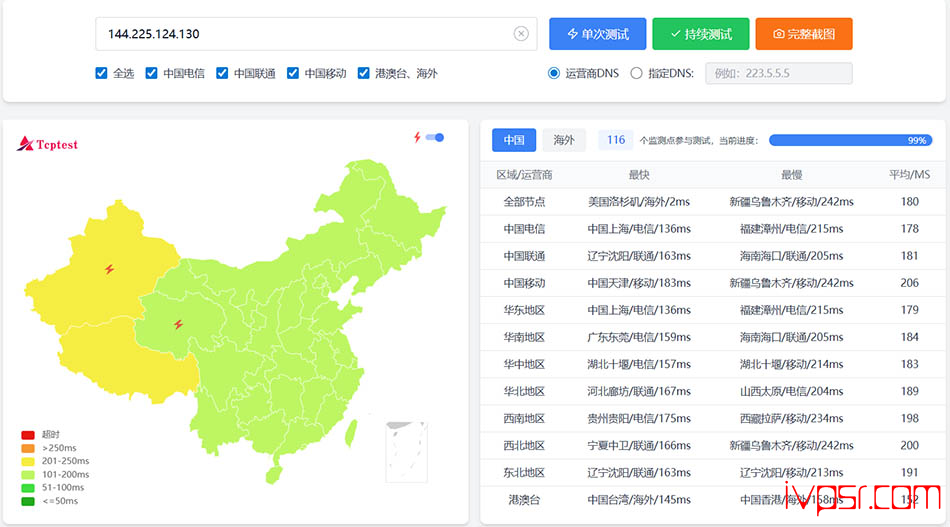Select the 港澳台 row label
The image size is (950, 527).
click(524, 500)
